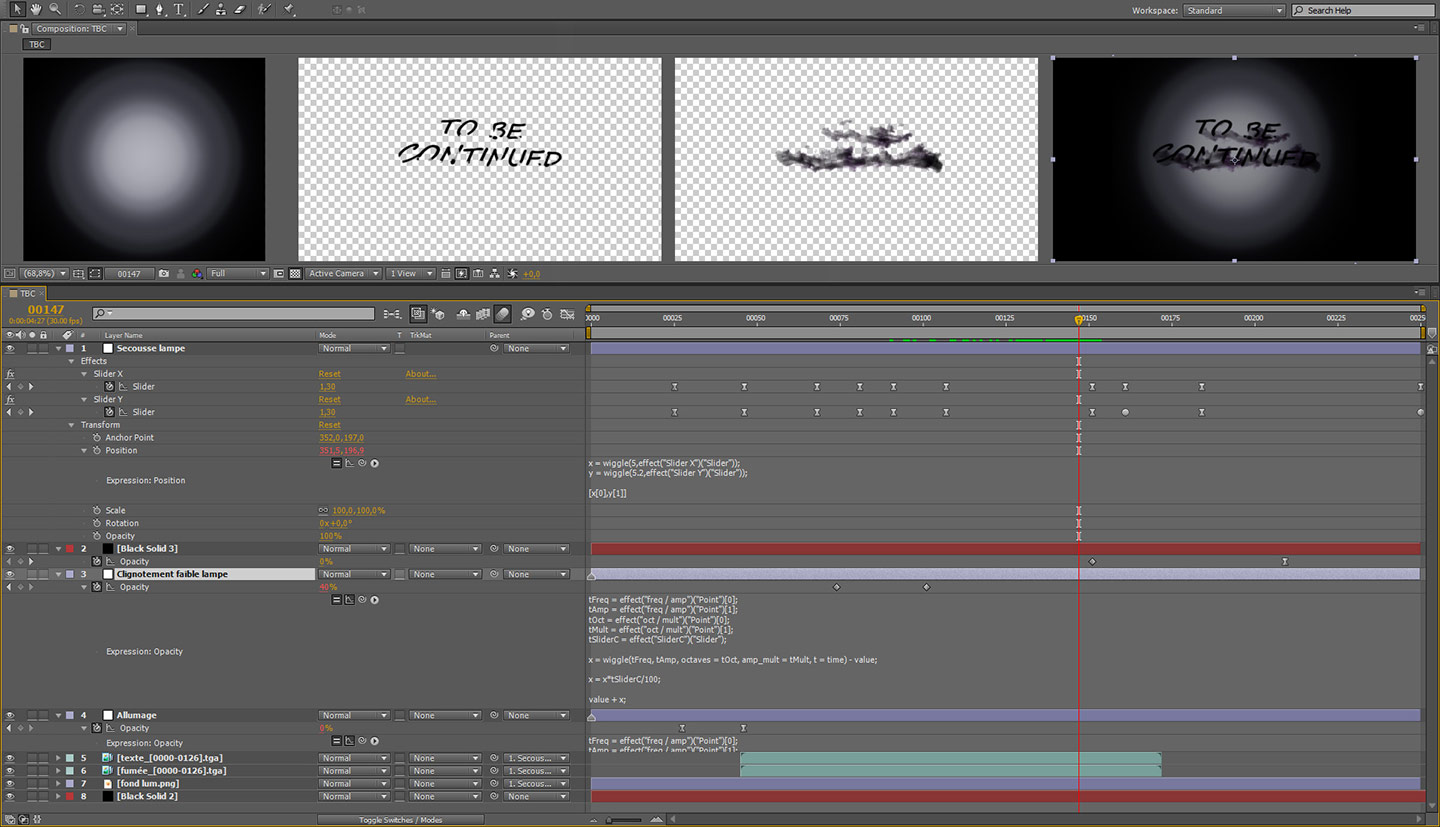Select the Pan Behind anchor tool
This screenshot has height=827, width=1440.
pyautogui.click(x=117, y=9)
